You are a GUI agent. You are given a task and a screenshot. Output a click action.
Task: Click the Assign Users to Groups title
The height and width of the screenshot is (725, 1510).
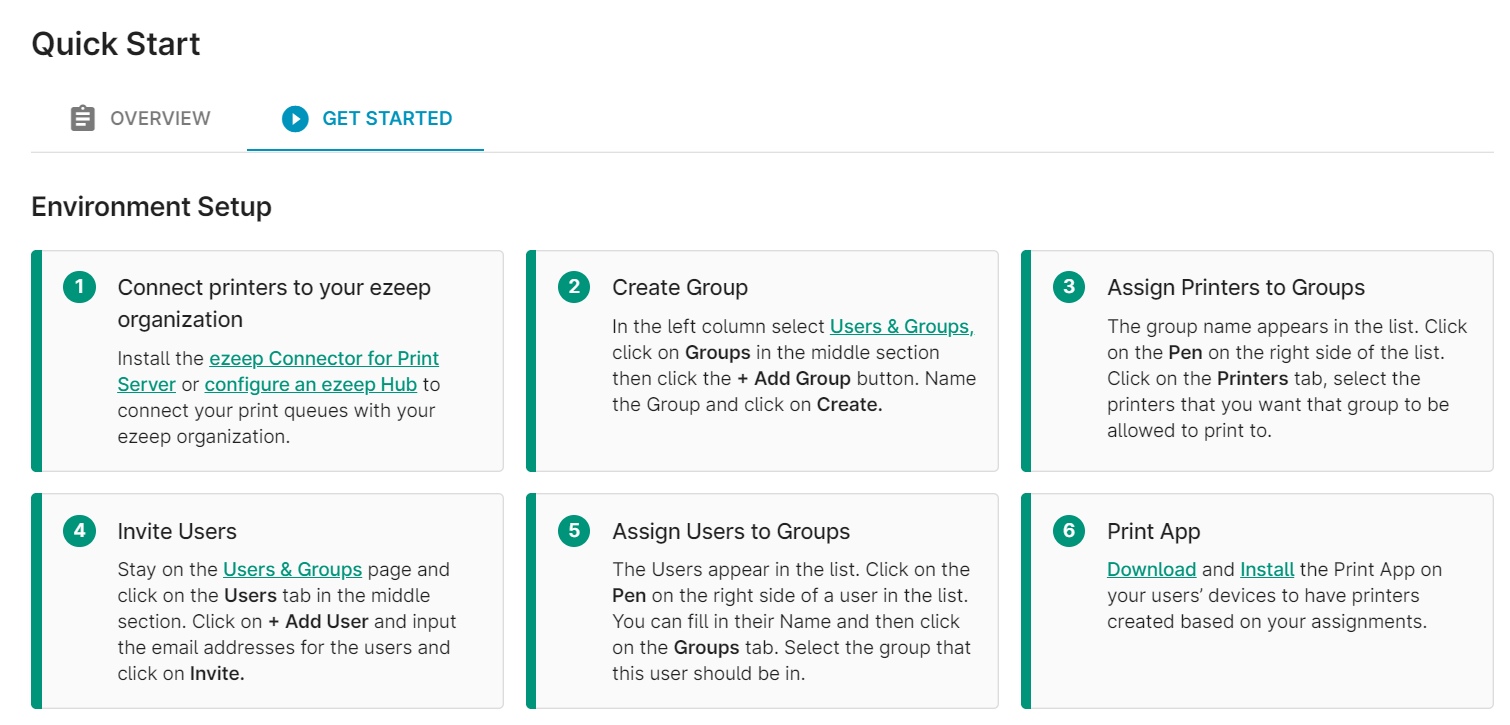[x=731, y=531]
